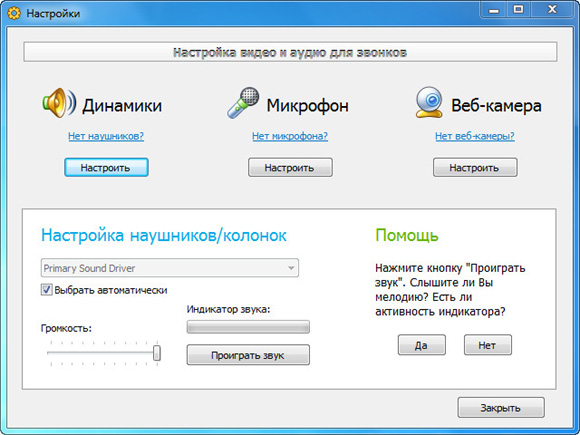The height and width of the screenshot is (435, 580).
Task: Click the Настроить button under Динамики
Action: (106, 168)
